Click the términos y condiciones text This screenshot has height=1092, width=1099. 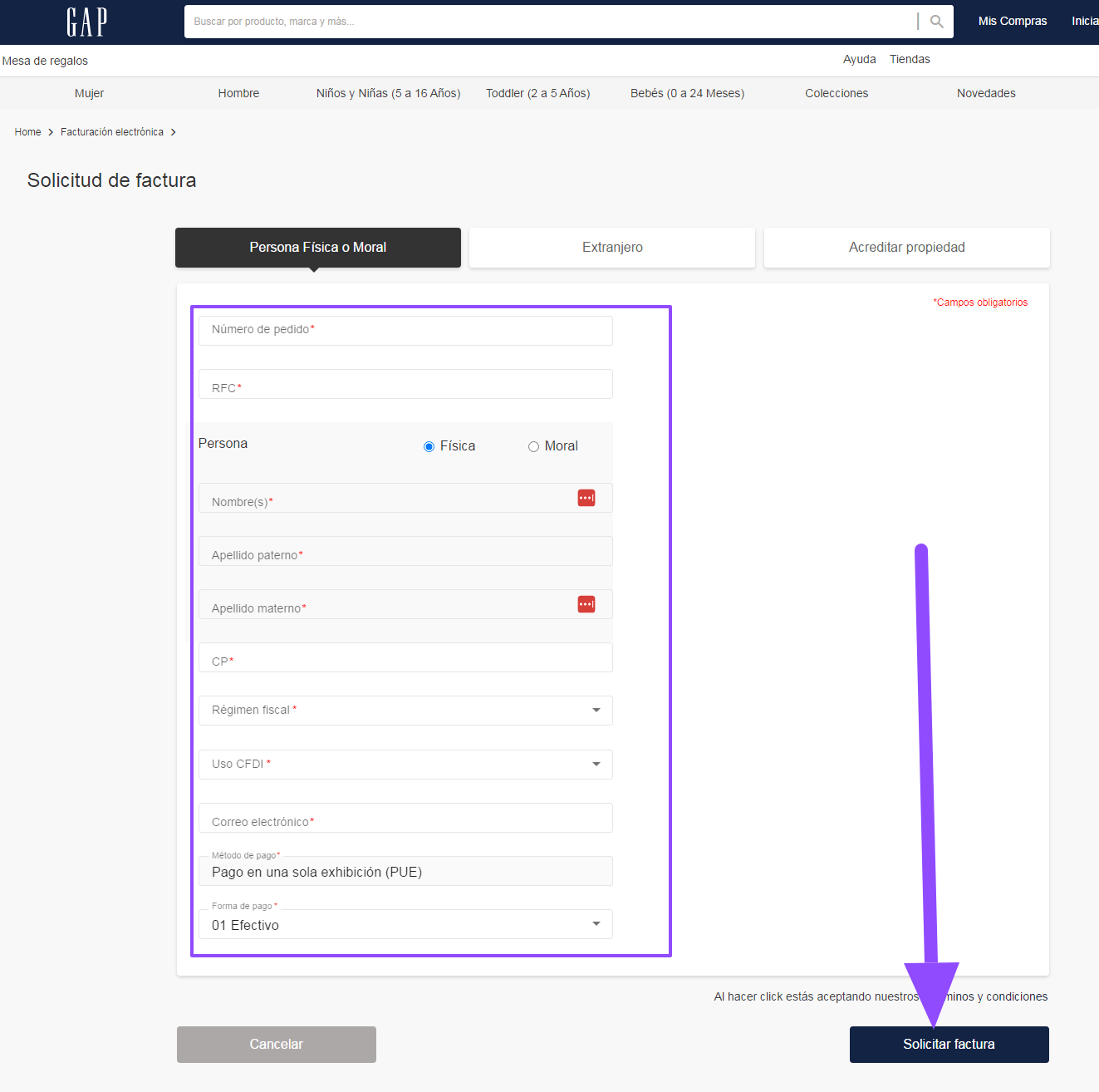pyautogui.click(x=985, y=996)
